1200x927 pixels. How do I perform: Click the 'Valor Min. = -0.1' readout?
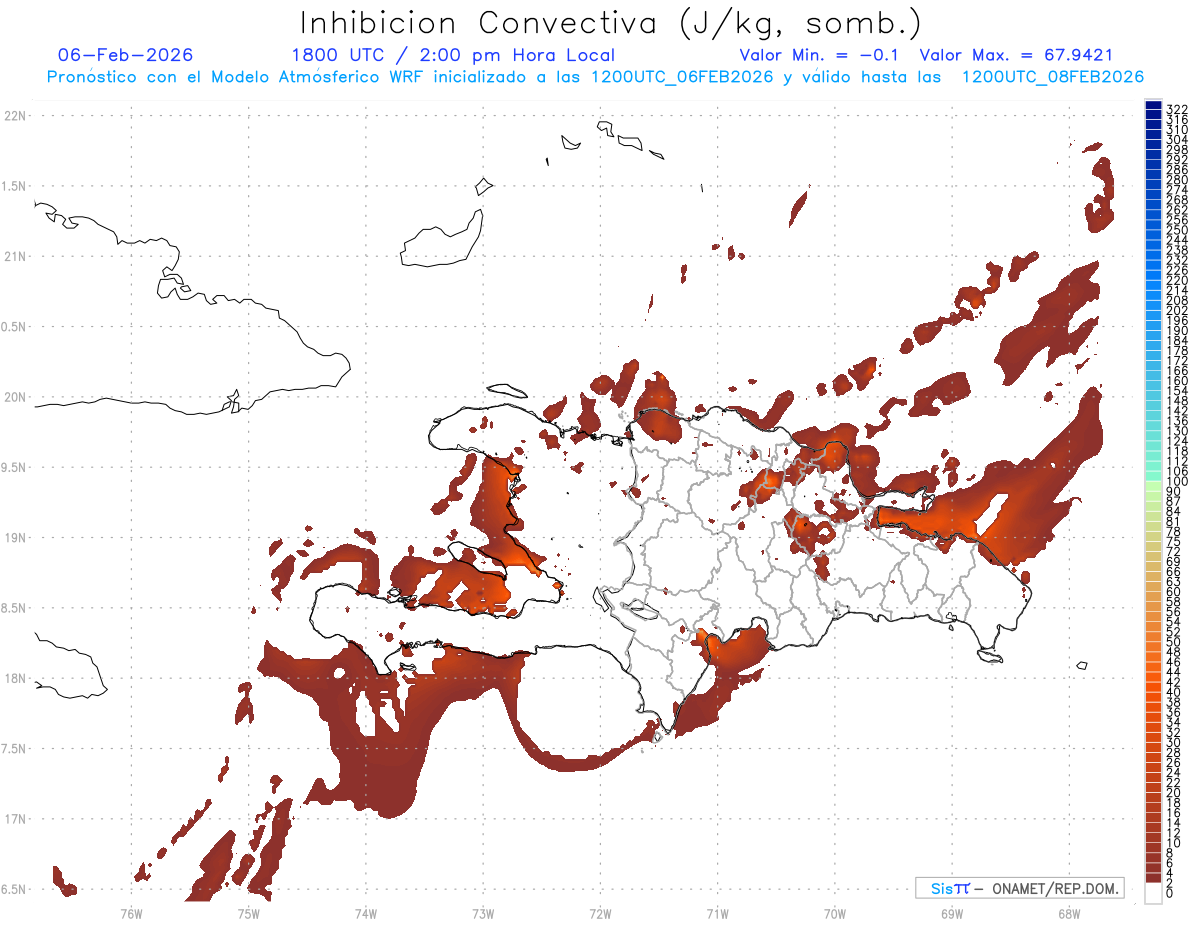[x=821, y=55]
